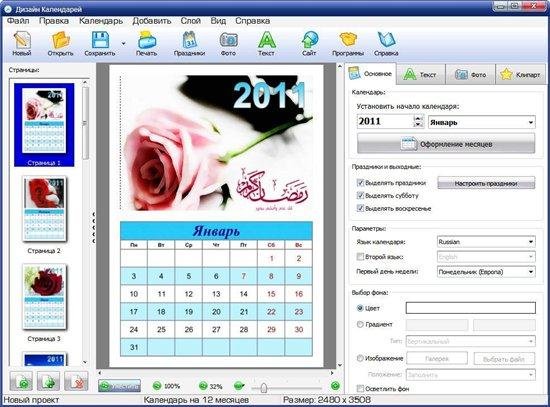Toggle the Выделять субботу checkbox

pos(360,195)
